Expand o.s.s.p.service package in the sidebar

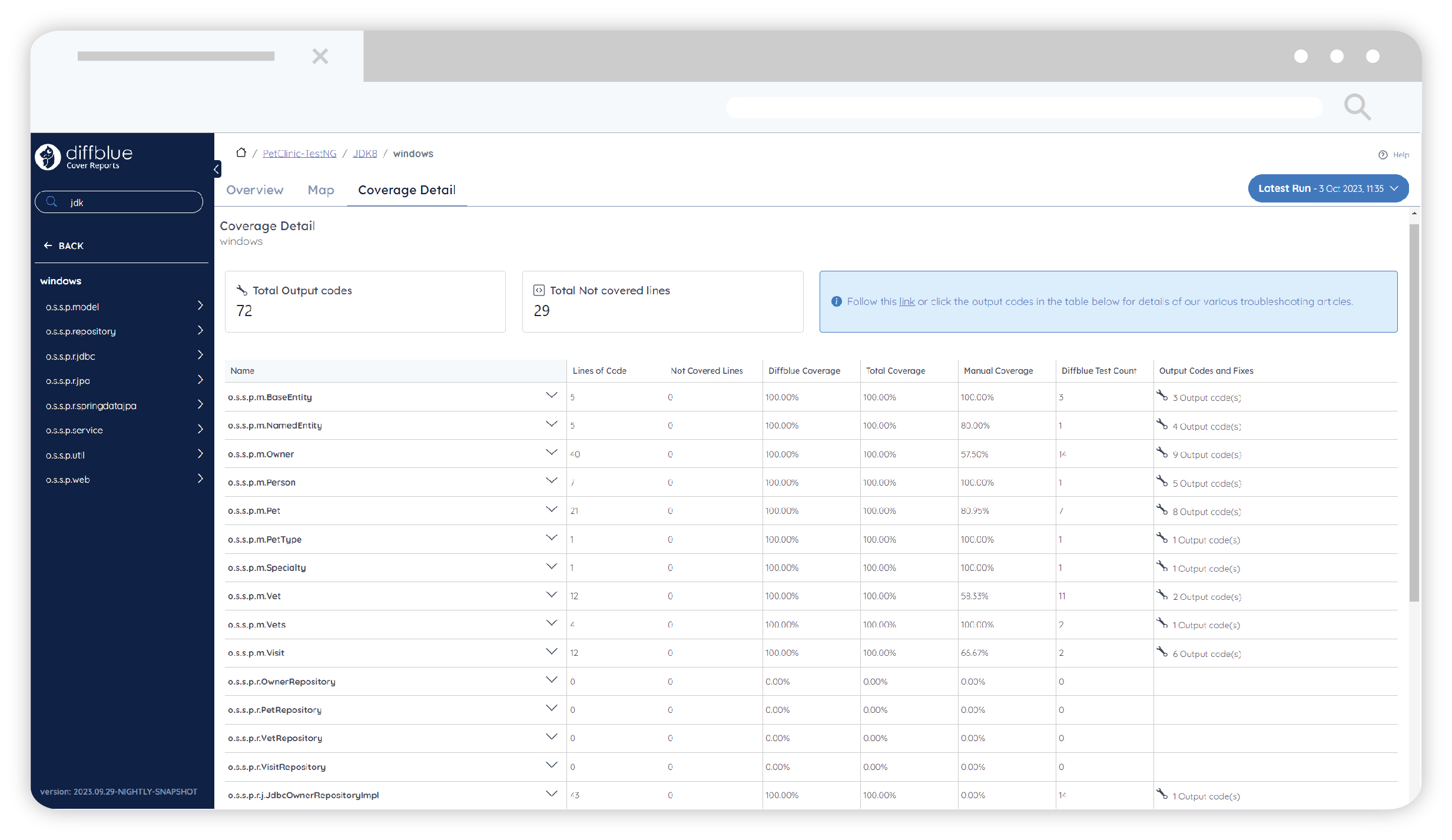point(200,429)
